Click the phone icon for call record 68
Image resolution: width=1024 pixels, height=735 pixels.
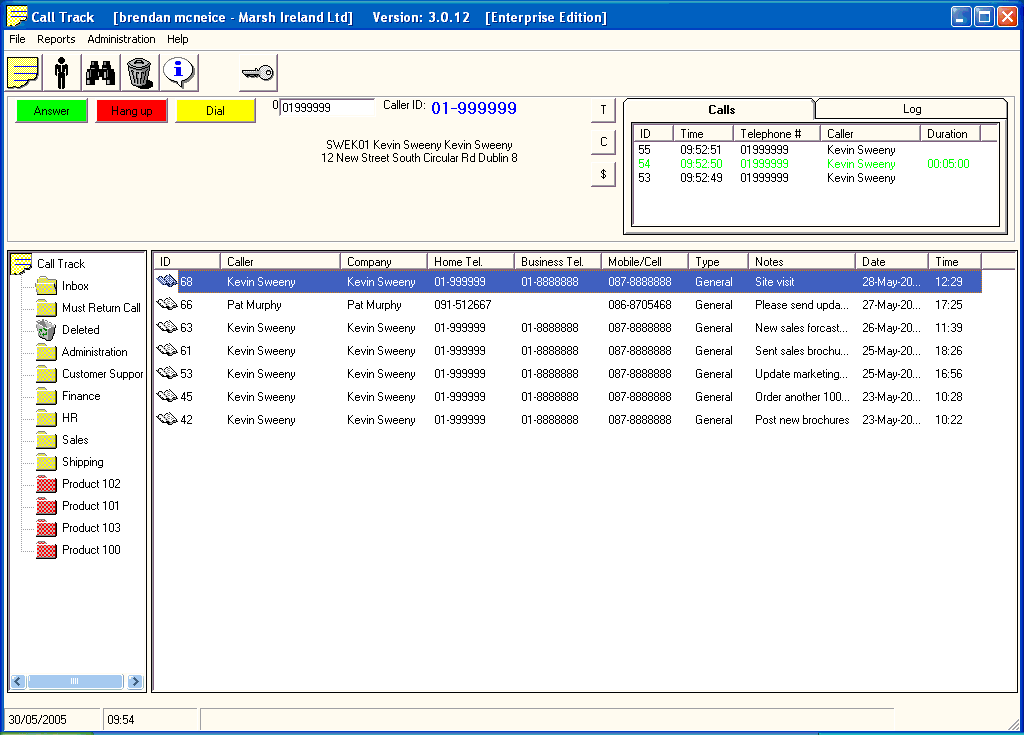tap(167, 282)
